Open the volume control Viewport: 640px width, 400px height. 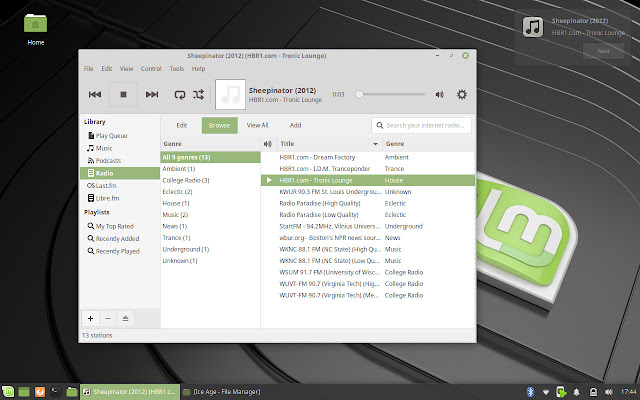pyautogui.click(x=440, y=94)
